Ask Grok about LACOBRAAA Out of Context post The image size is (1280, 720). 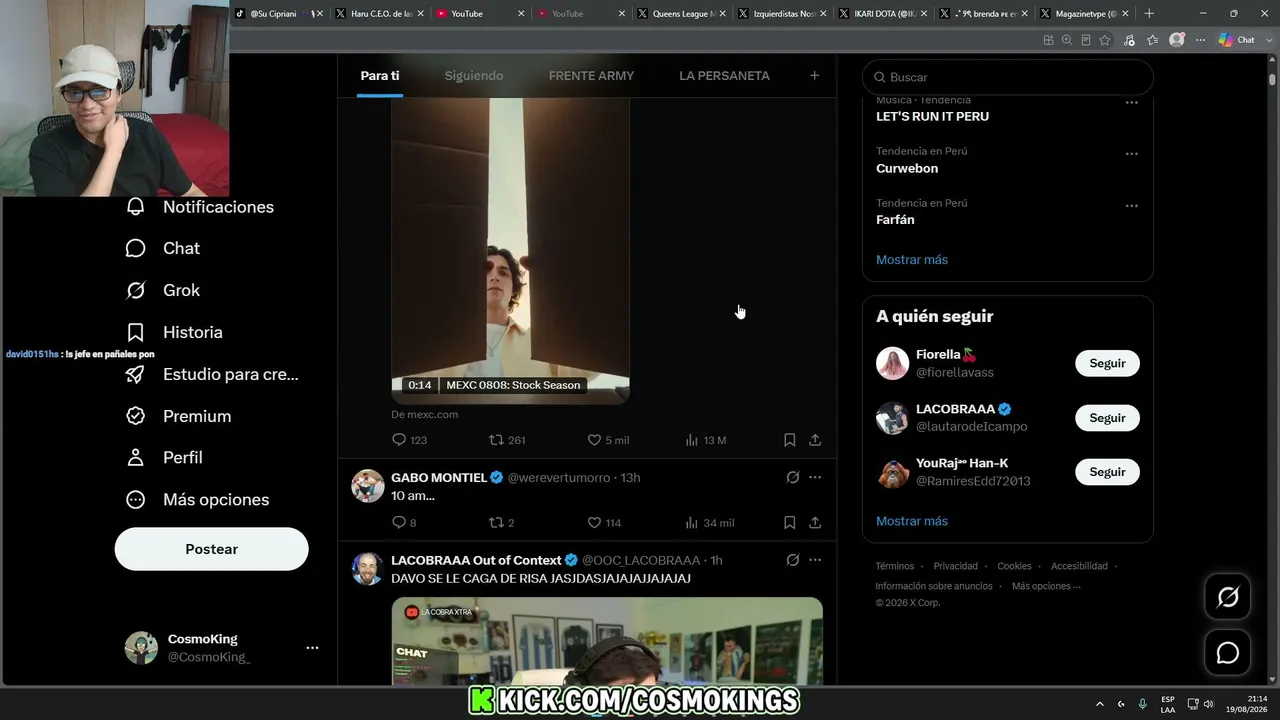[x=793, y=560]
